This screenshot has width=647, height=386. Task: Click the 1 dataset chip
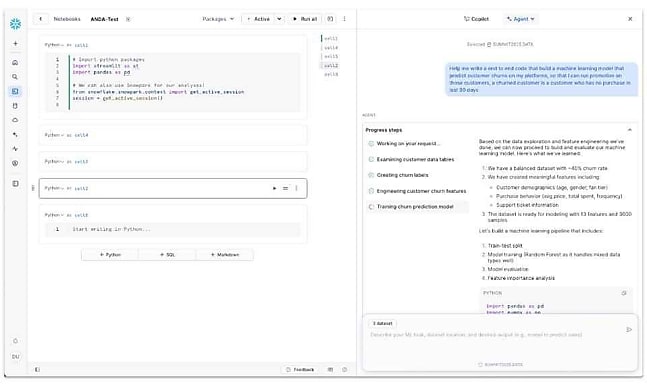[x=383, y=323]
